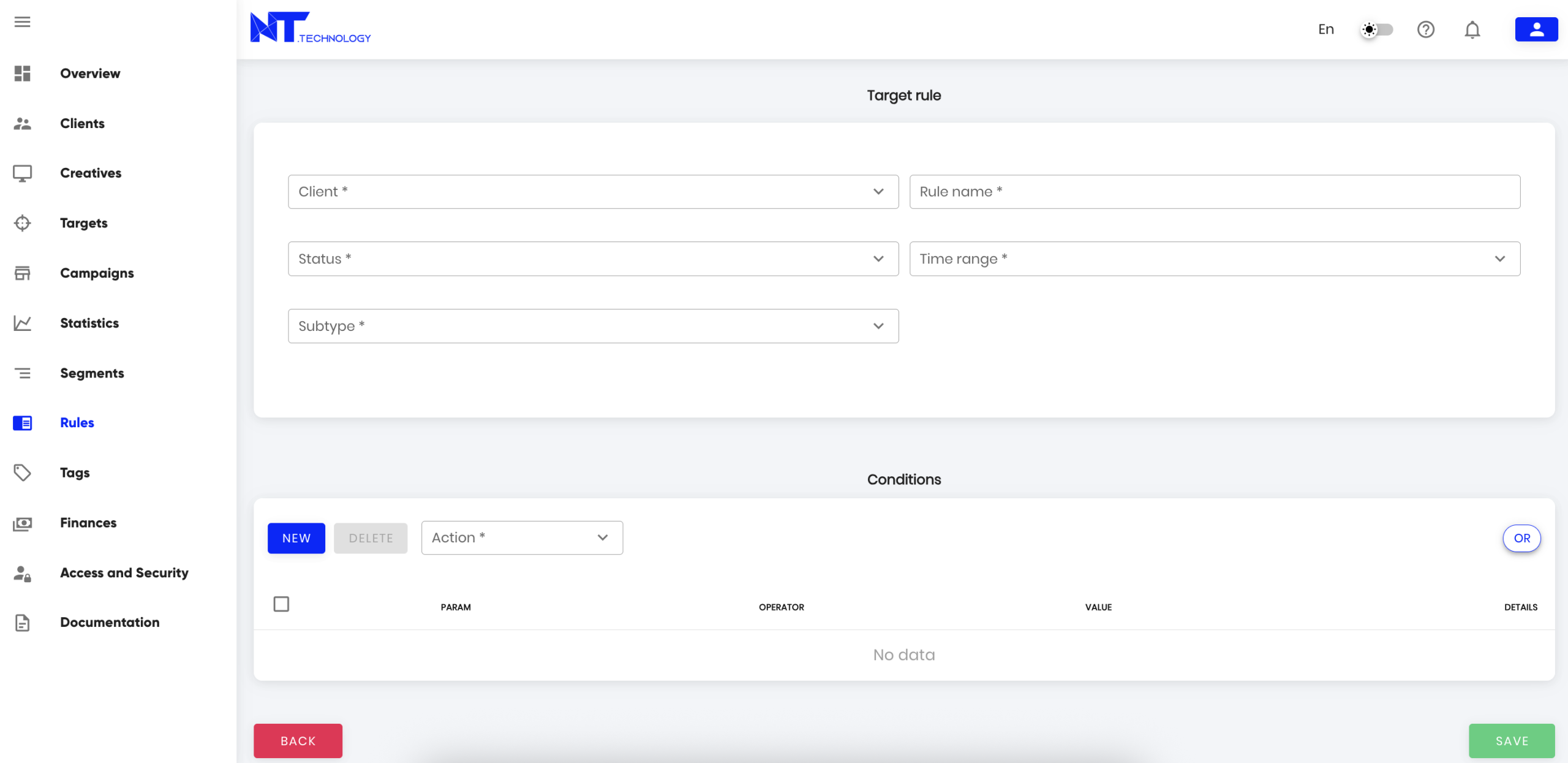Click the hamburger menu icon
This screenshot has width=1568, height=763.
23,22
